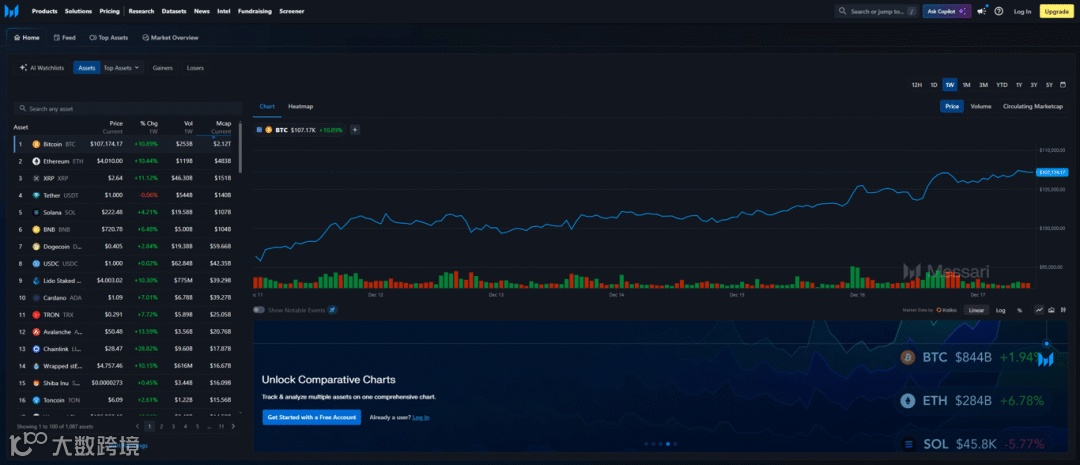Click the Solana coin icon in the table

(x=37, y=212)
